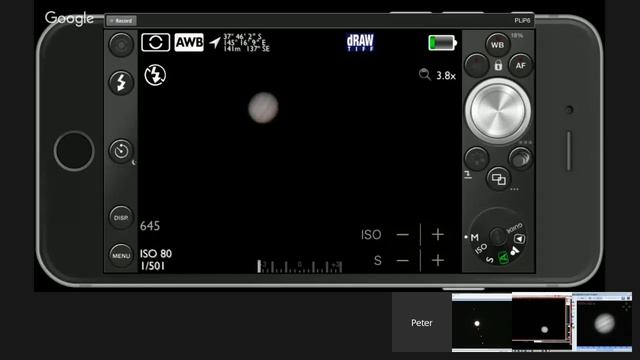Select the dRAW TIFF format indicator
640x360 pixels.
click(360, 42)
